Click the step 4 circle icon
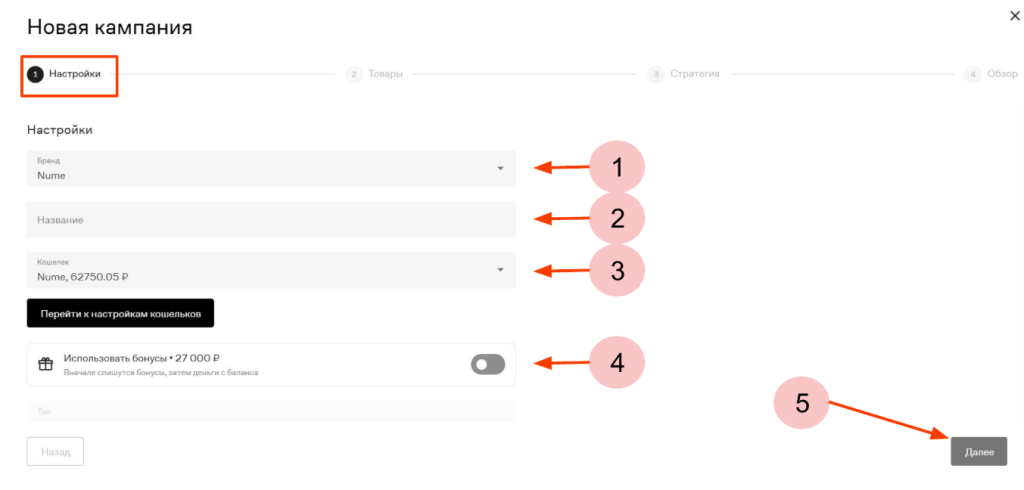This screenshot has height=490, width=1024. [x=972, y=74]
